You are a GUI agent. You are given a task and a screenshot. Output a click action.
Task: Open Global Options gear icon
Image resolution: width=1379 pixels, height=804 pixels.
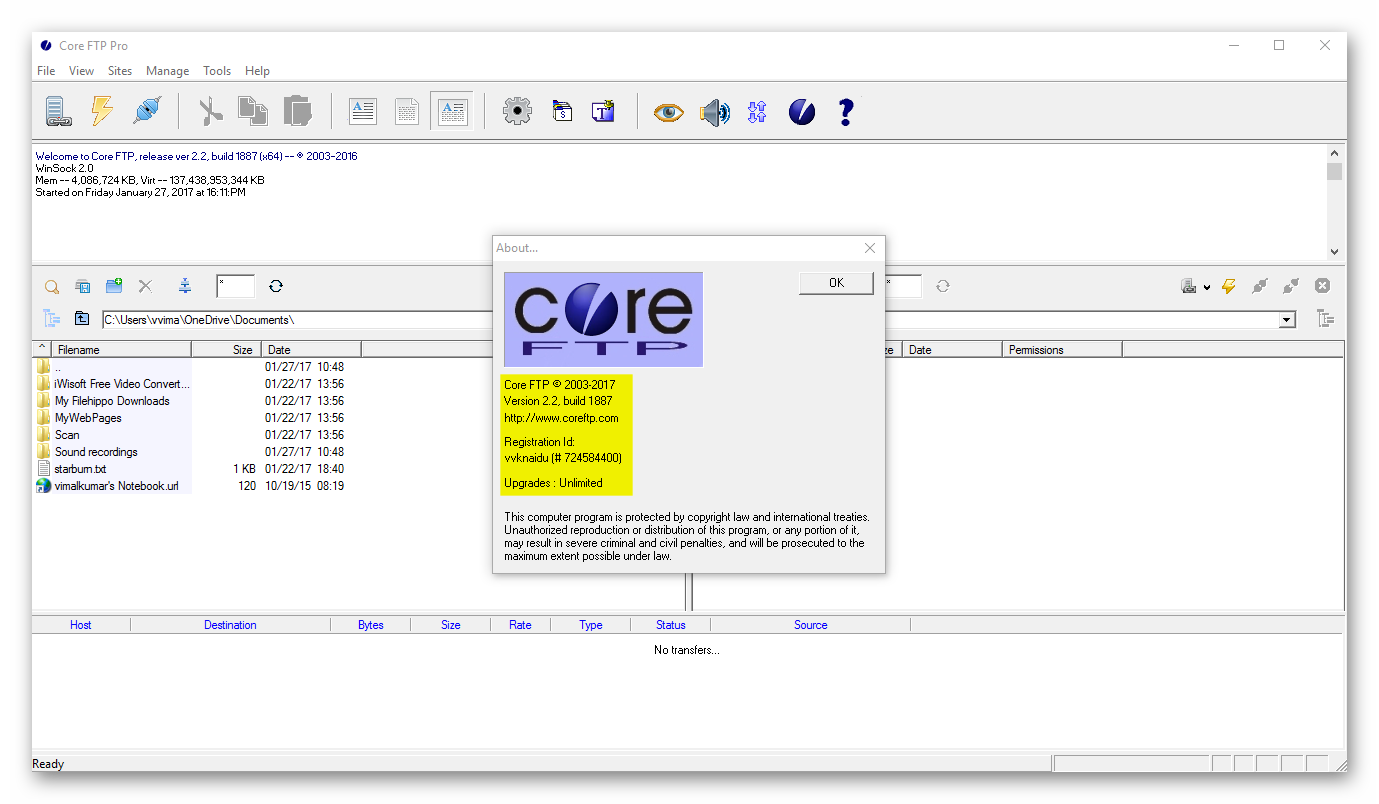point(517,111)
